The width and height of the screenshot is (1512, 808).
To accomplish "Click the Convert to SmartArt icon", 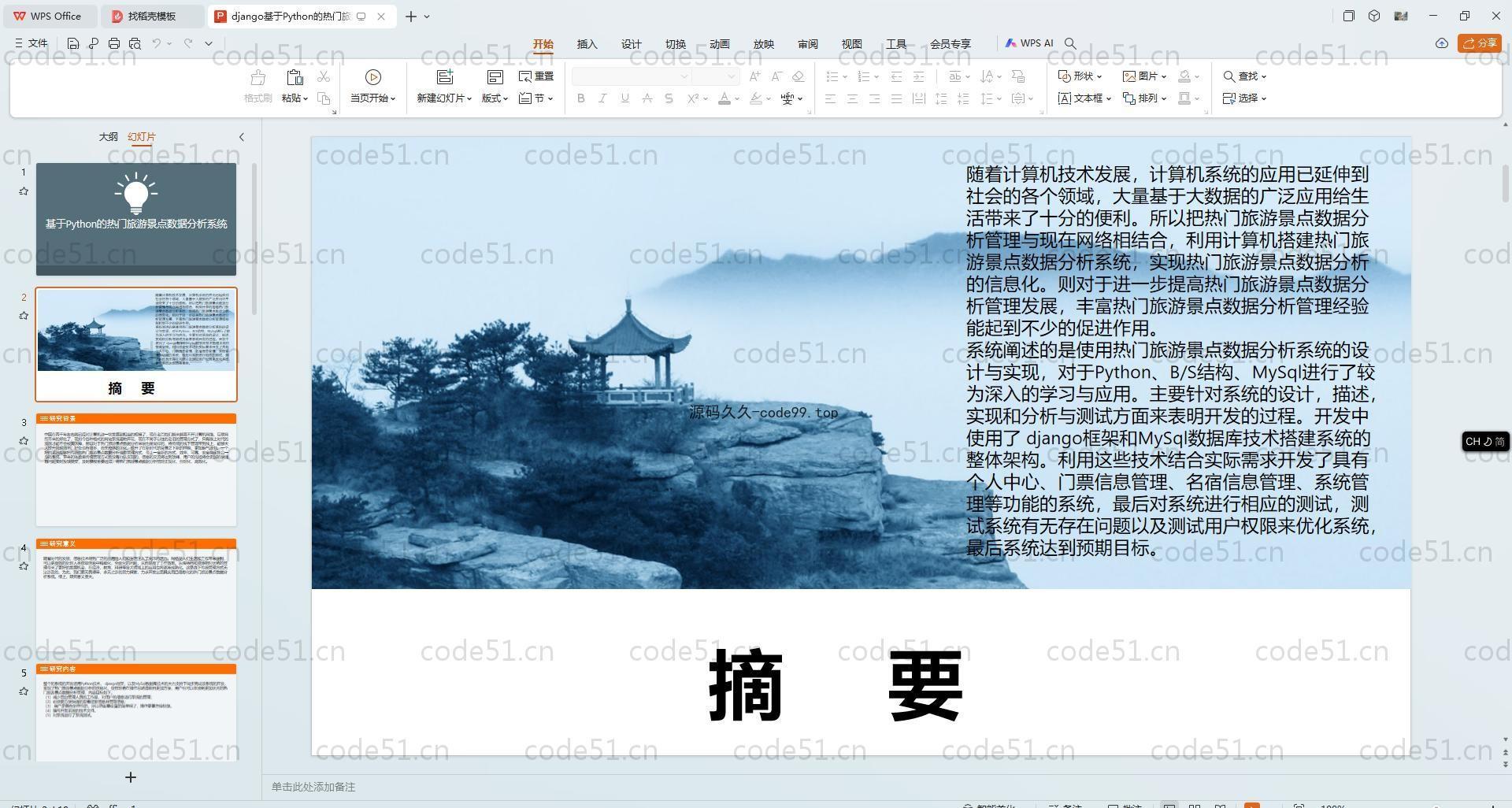I will [x=1018, y=76].
